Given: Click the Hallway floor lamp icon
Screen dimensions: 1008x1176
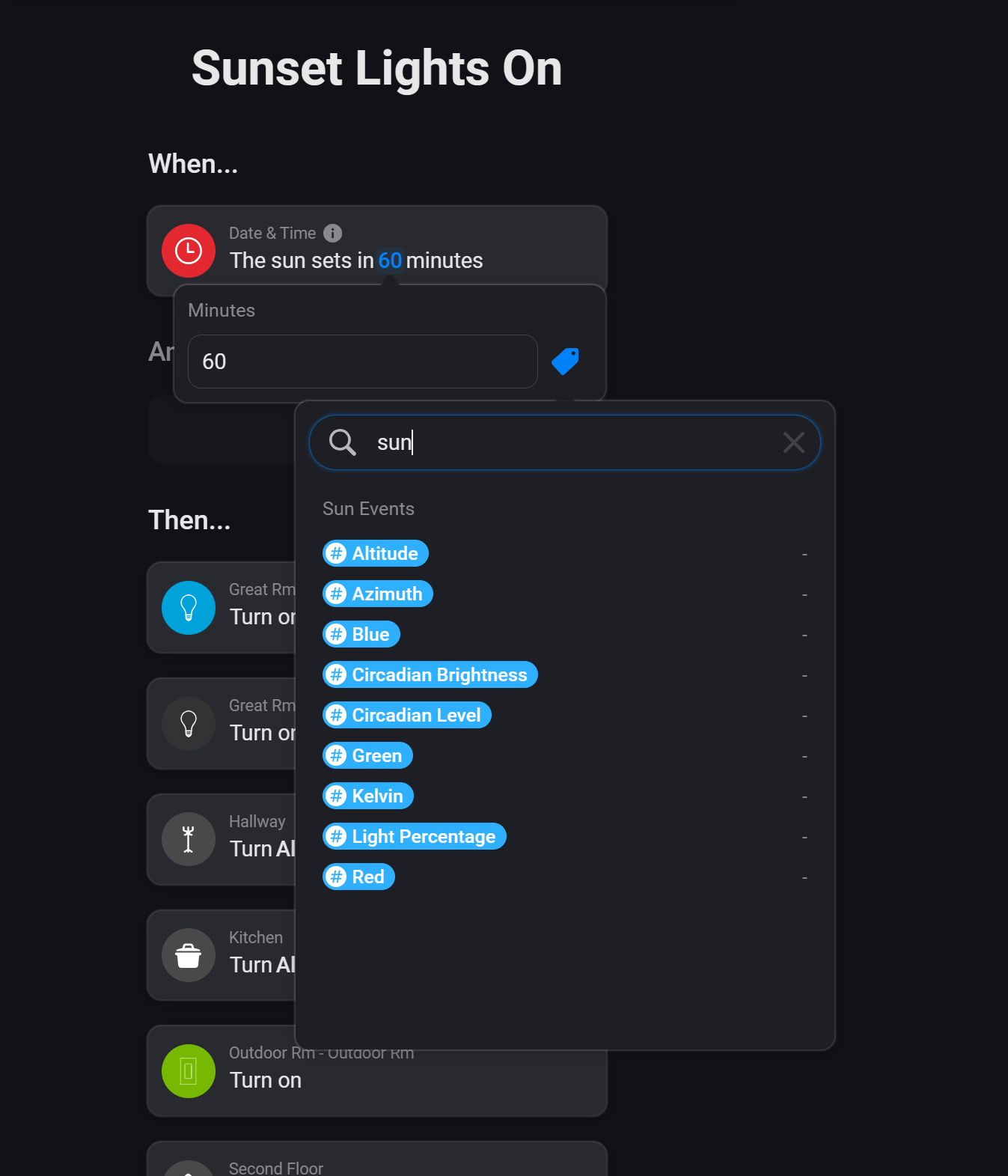Looking at the screenshot, I should [189, 840].
